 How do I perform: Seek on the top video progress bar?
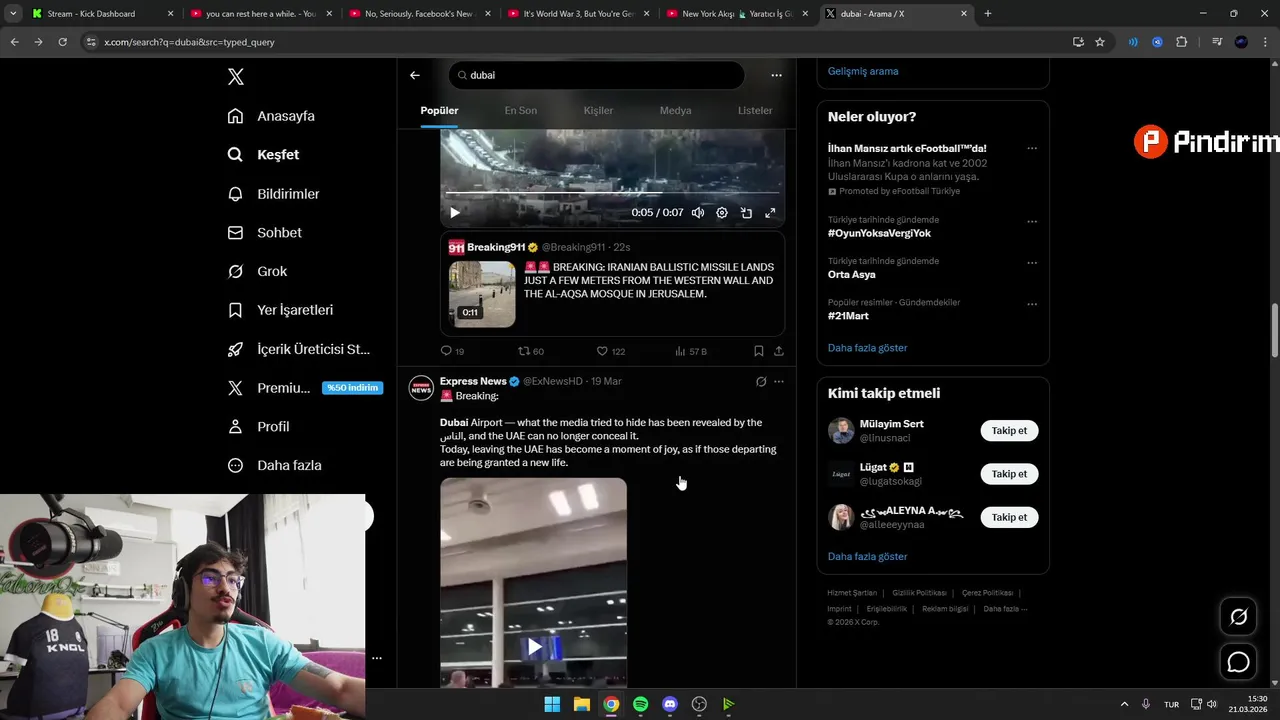tap(612, 192)
